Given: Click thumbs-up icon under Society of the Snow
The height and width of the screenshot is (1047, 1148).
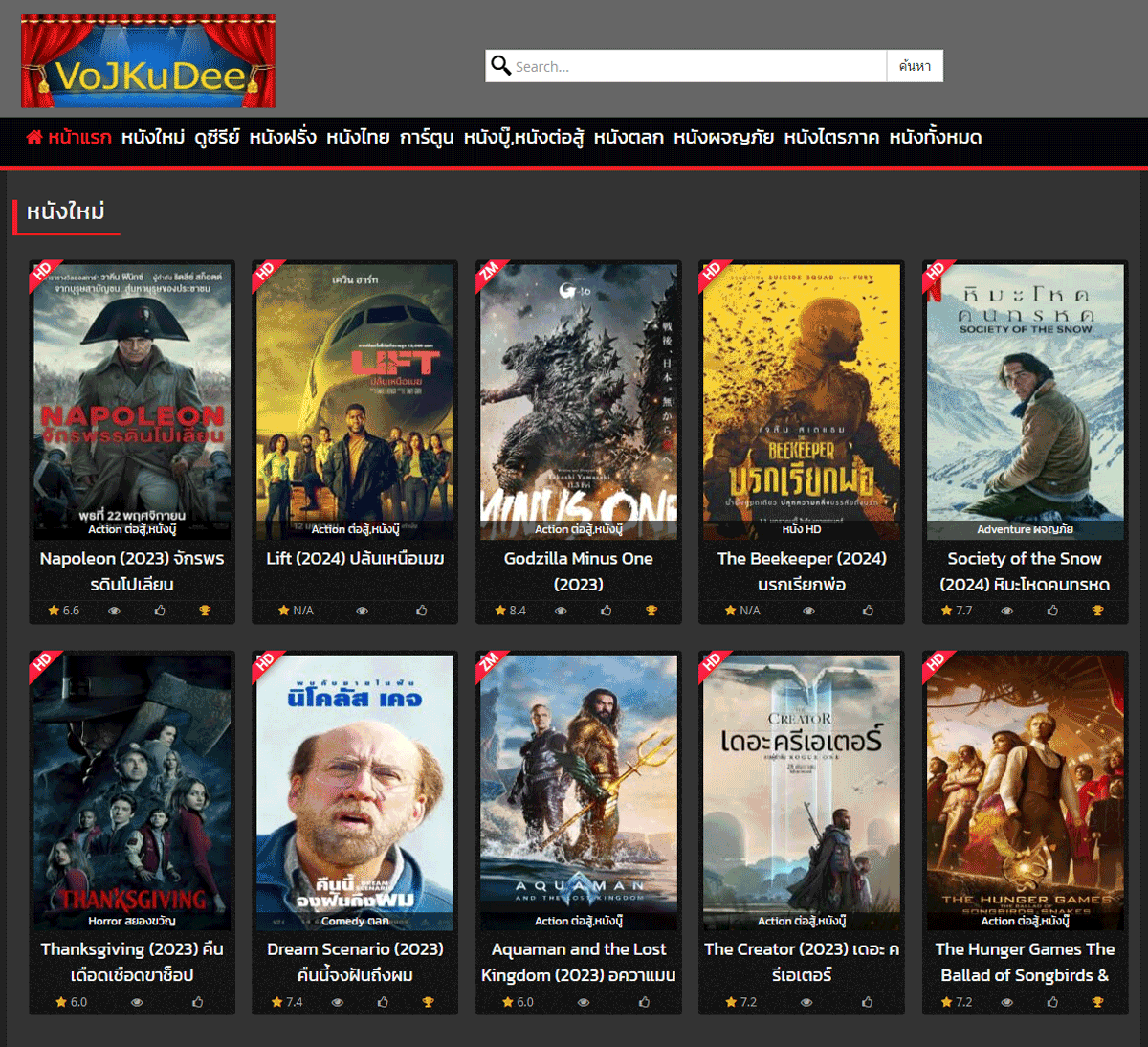Looking at the screenshot, I should (x=1052, y=611).
